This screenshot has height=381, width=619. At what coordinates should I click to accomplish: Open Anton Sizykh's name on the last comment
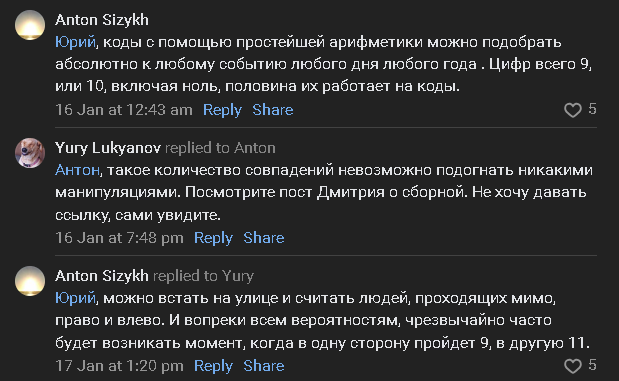(x=102, y=276)
